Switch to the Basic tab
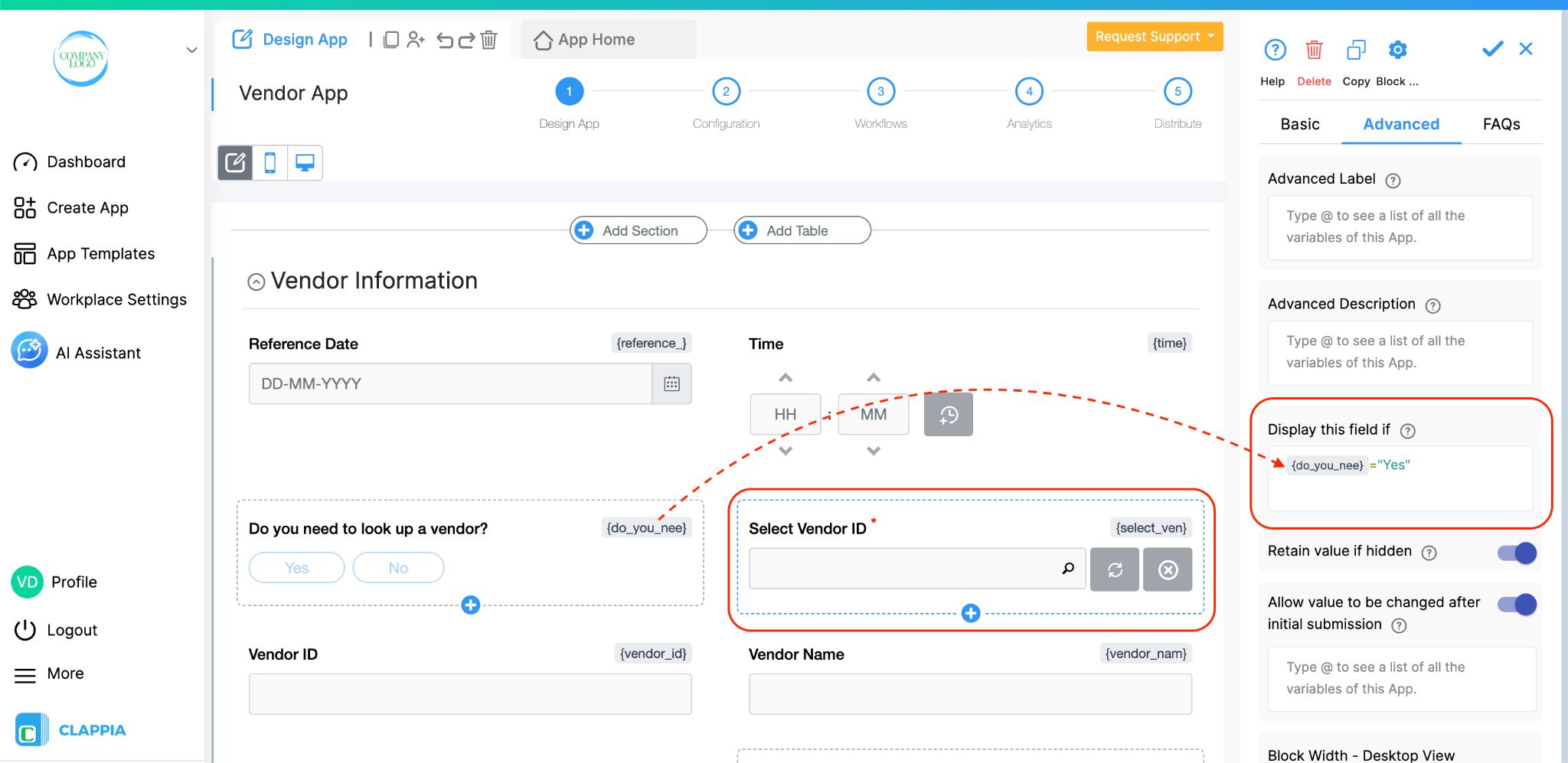The width and height of the screenshot is (1568, 763). pyautogui.click(x=1300, y=124)
